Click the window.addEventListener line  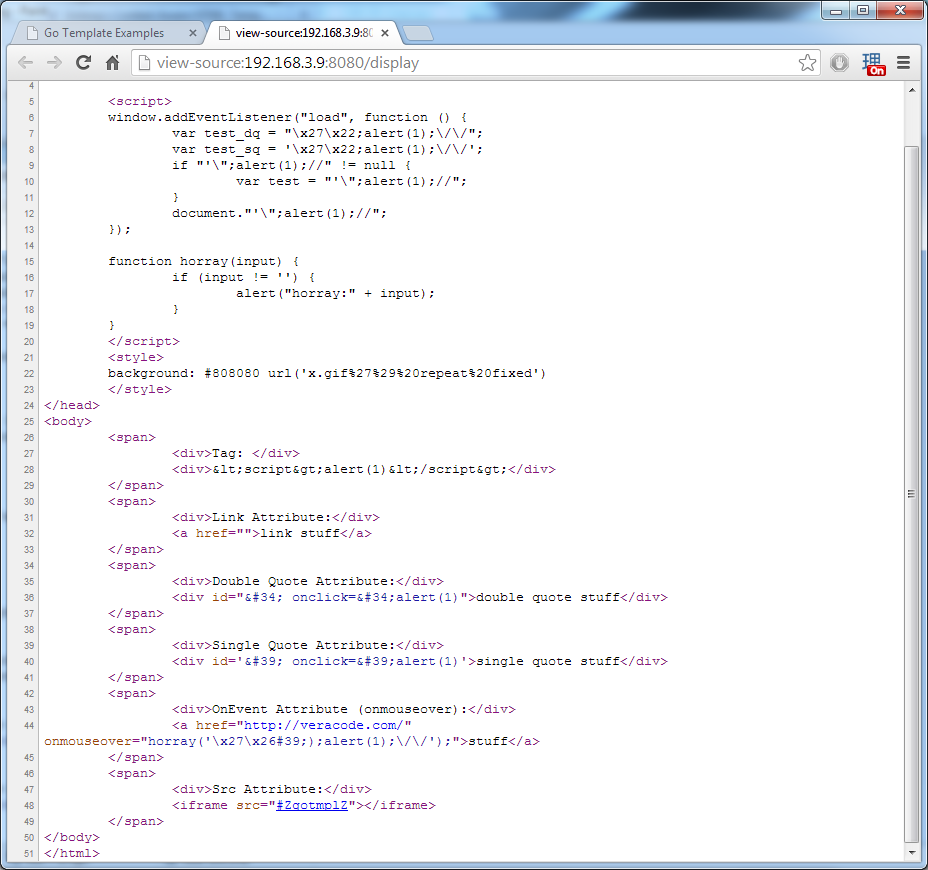[288, 118]
